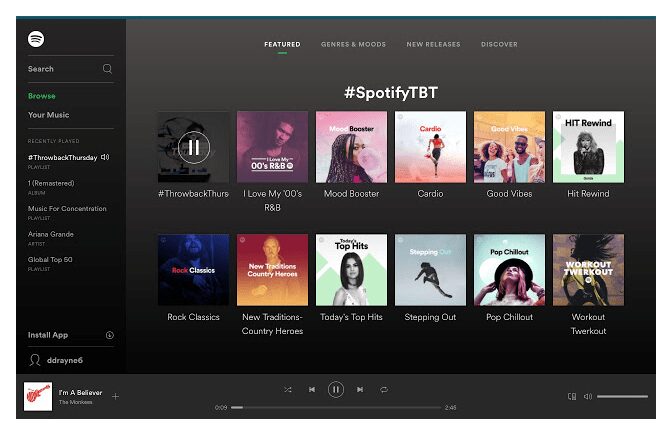This screenshot has height=432, width=670.
Task: Open the Workout Twerkout playlist cover
Action: [x=588, y=270]
